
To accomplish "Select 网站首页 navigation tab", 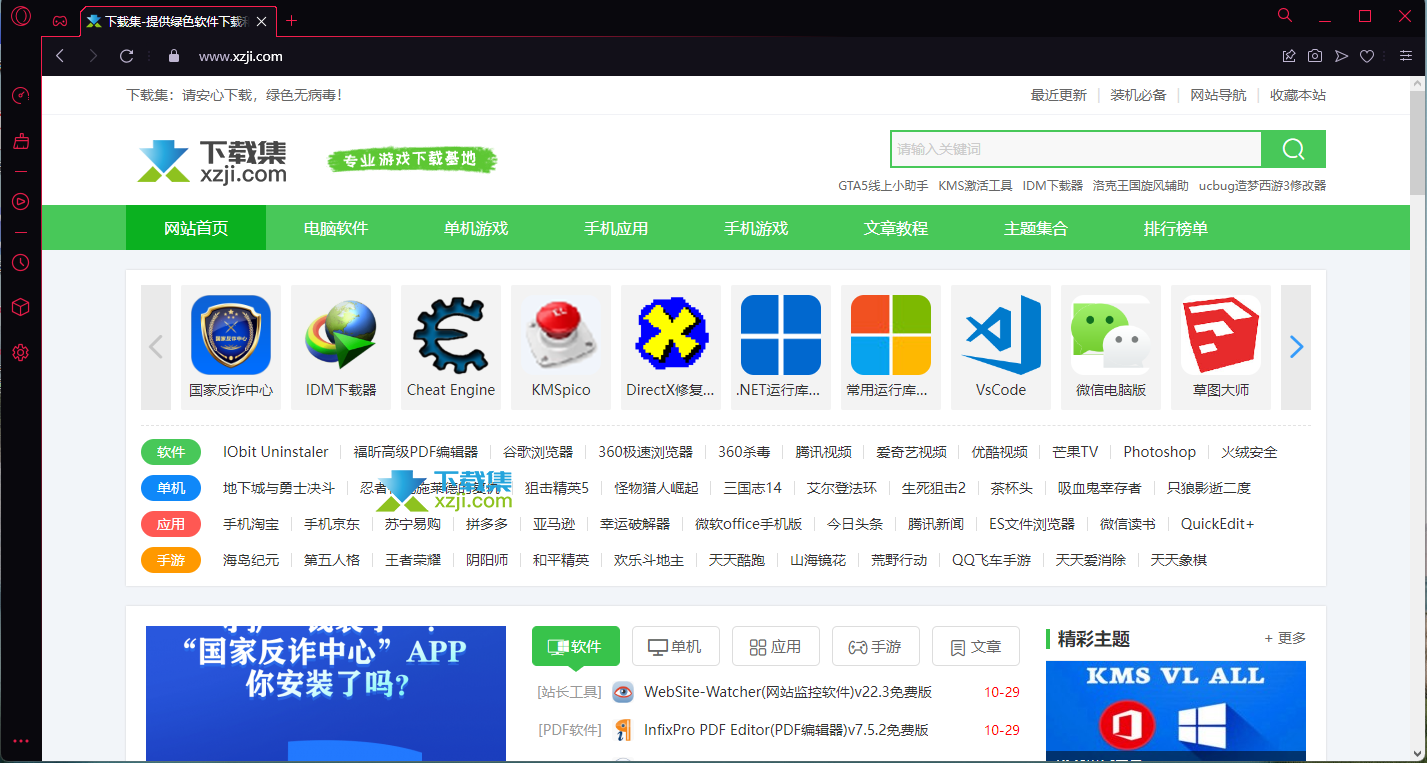I will coord(196,228).
